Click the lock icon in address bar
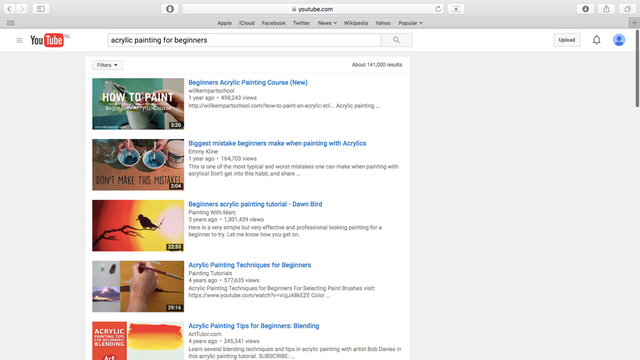The height and width of the screenshot is (360, 640). click(294, 9)
